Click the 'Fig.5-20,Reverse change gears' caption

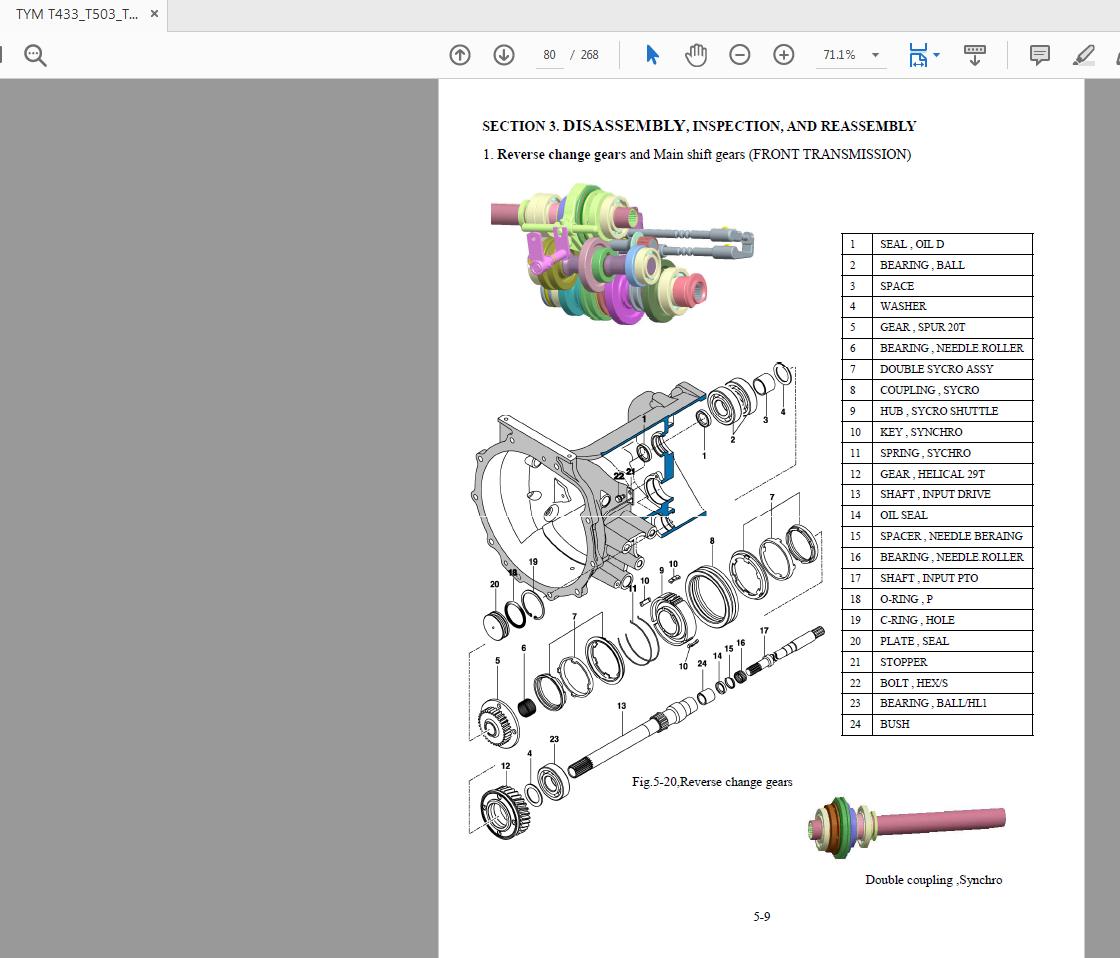pos(712,782)
